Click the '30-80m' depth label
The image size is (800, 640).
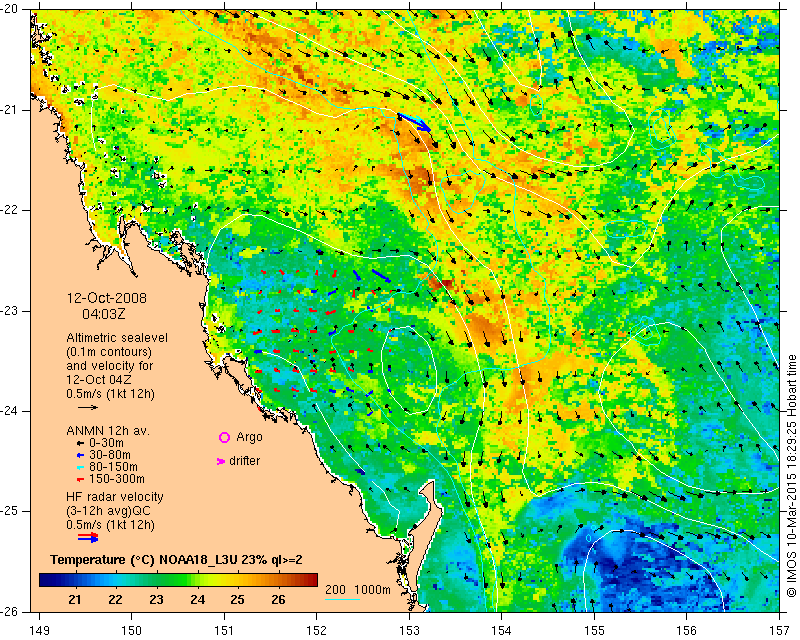coord(110,455)
